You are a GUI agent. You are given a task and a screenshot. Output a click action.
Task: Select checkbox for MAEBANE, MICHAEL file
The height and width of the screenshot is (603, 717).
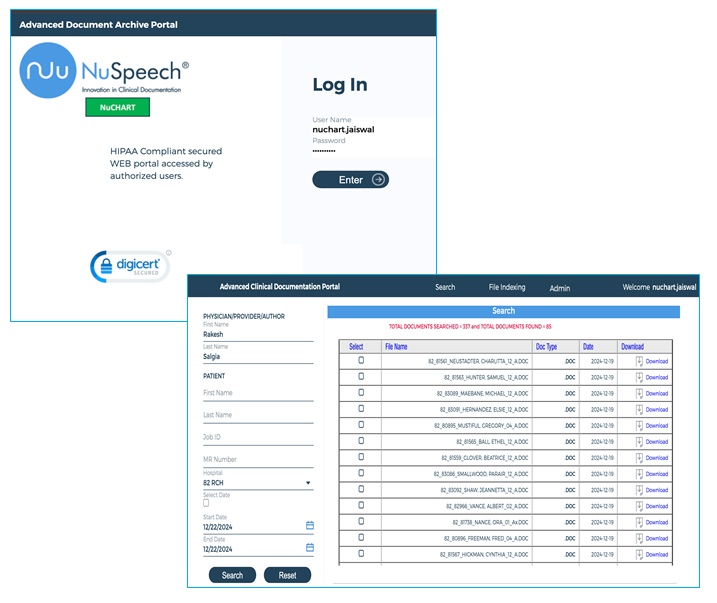tap(361, 392)
